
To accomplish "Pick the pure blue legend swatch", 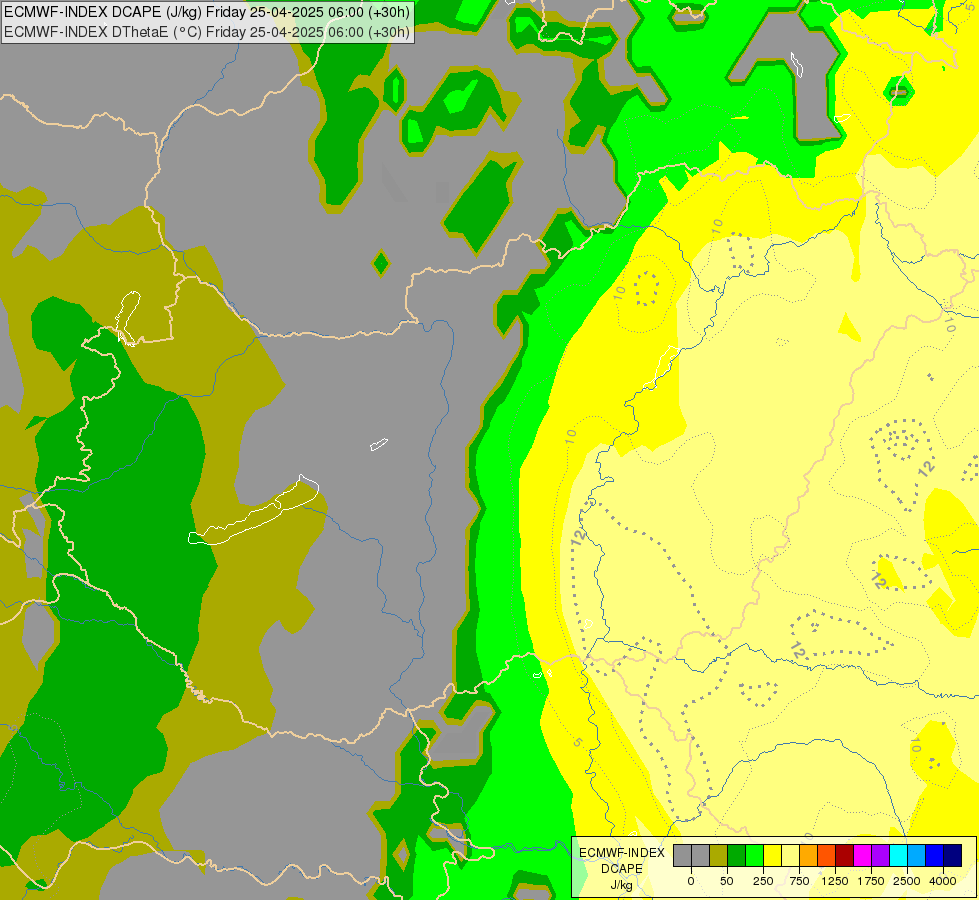I will tap(935, 856).
